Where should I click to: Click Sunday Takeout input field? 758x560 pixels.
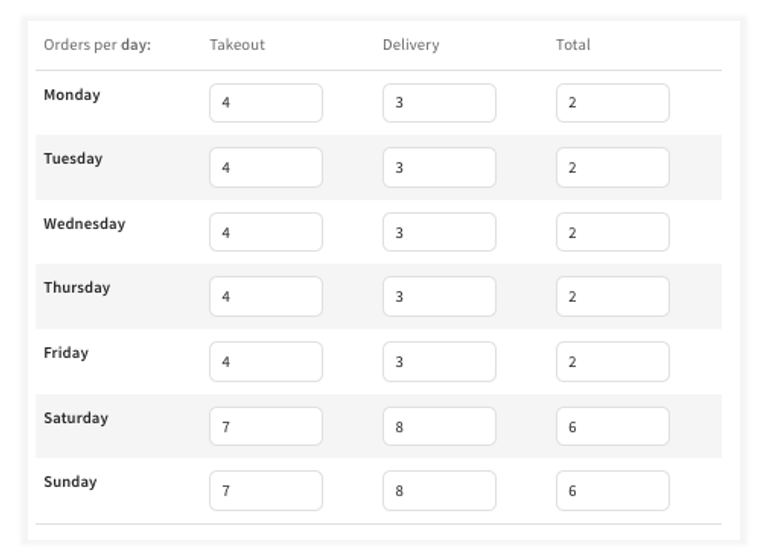tap(265, 491)
